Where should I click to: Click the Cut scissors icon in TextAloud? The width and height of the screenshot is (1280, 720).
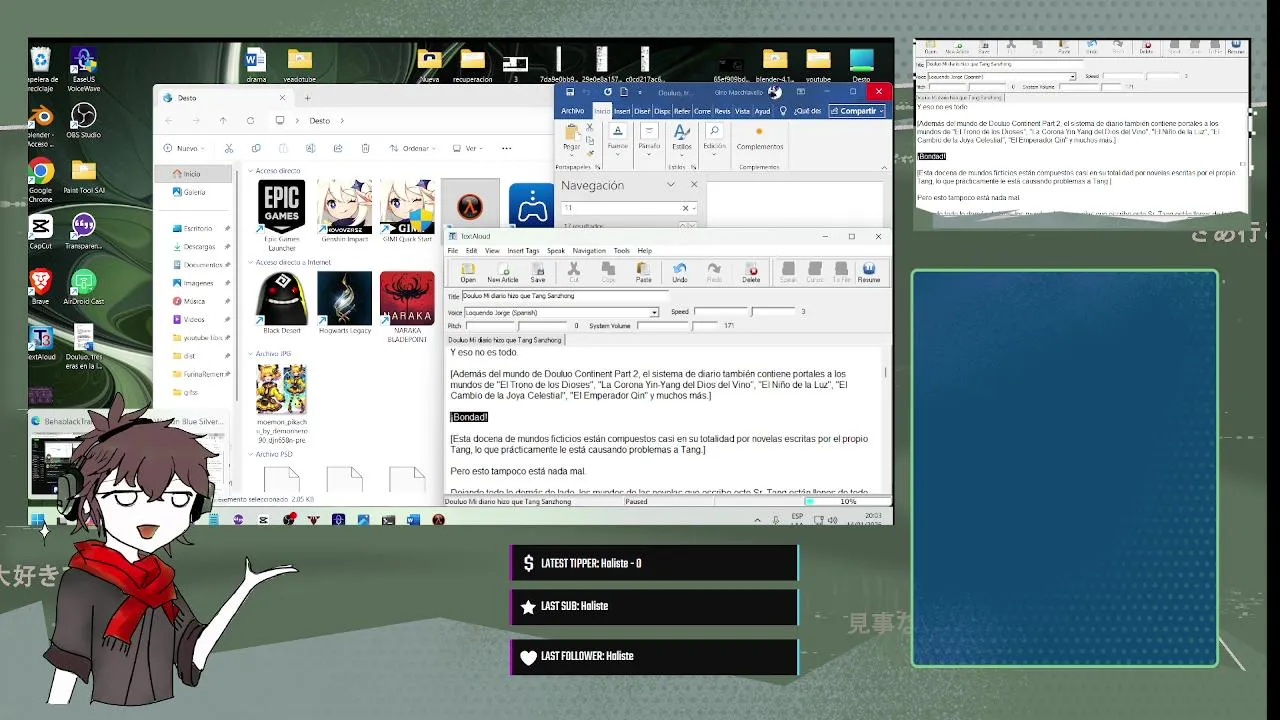pyautogui.click(x=574, y=272)
